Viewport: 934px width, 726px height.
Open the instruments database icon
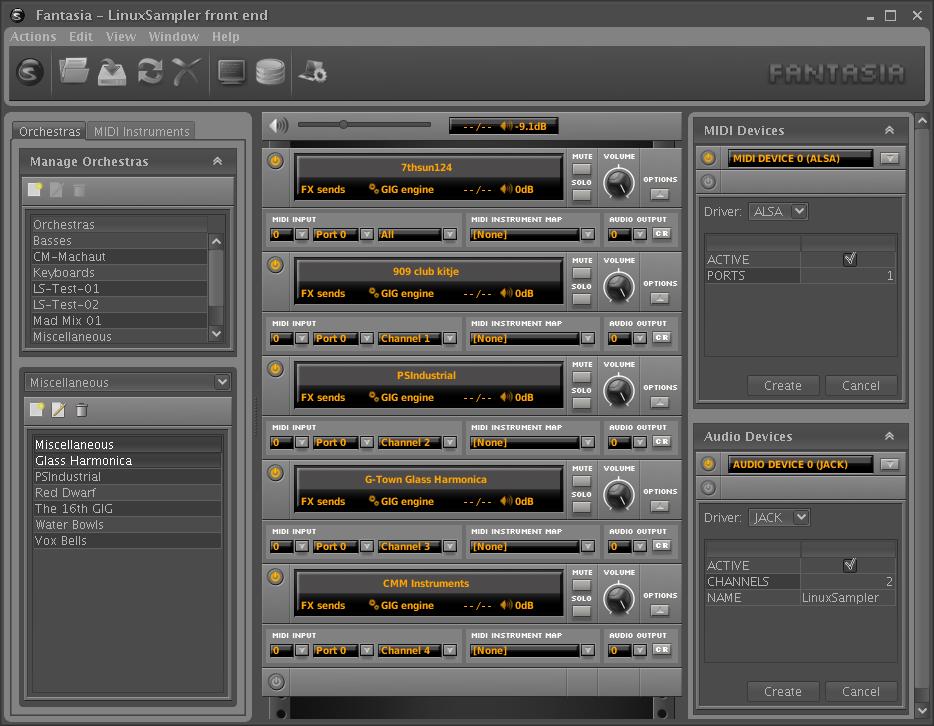(x=270, y=72)
